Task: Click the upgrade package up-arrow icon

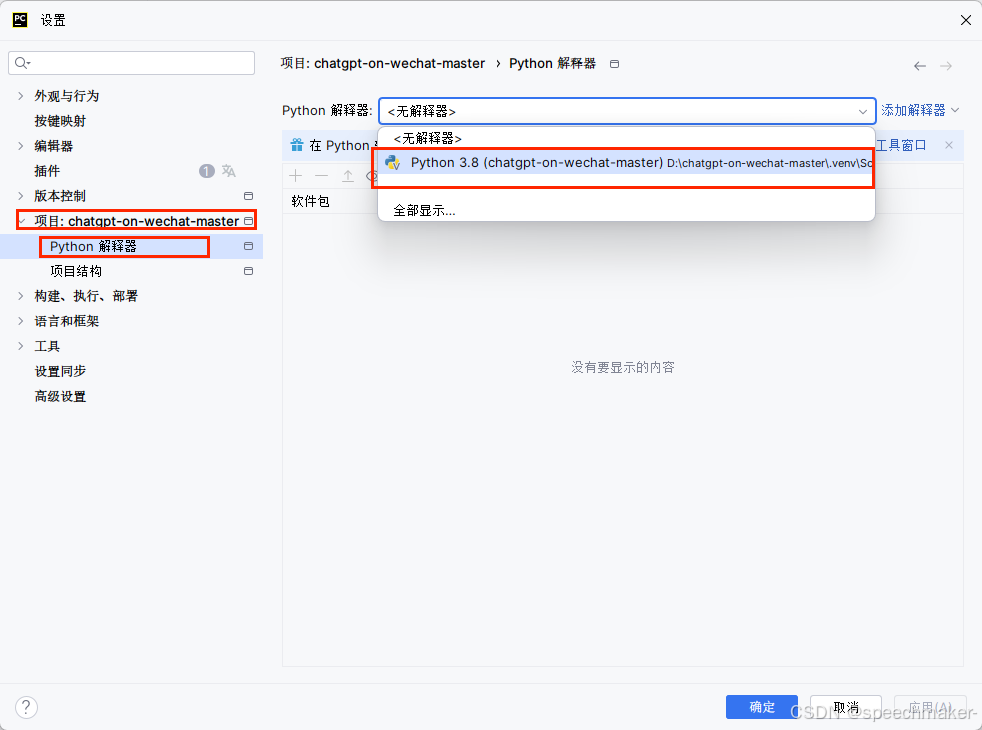Action: point(348,176)
